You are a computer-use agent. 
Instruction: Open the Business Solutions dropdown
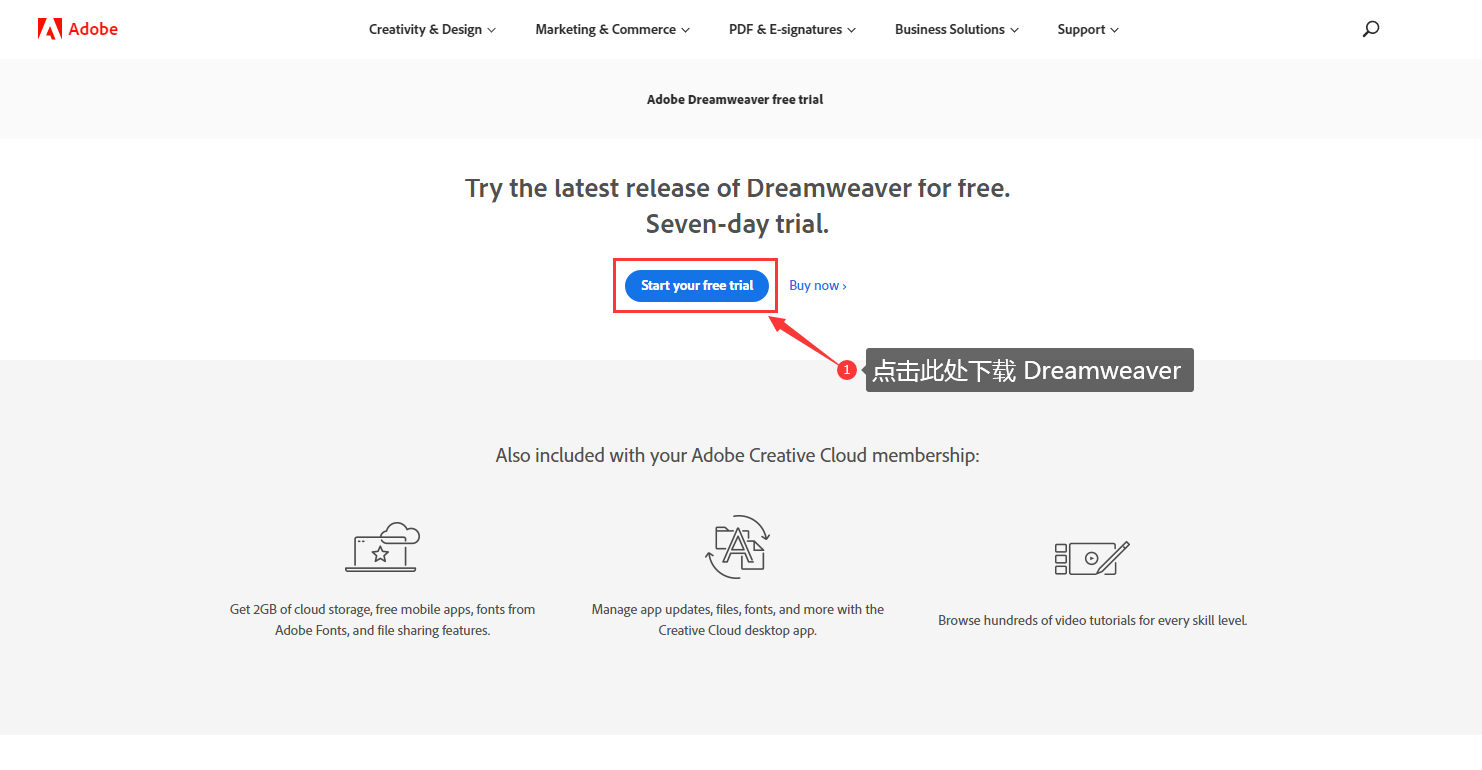(957, 29)
